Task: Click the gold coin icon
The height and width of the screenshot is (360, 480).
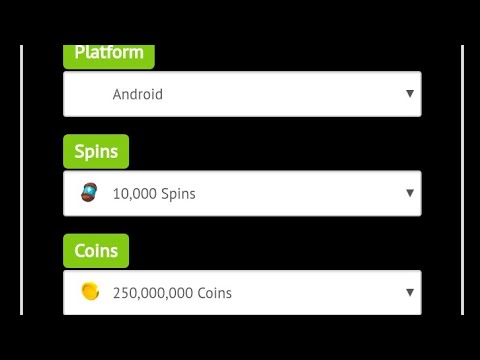Action: (x=90, y=291)
